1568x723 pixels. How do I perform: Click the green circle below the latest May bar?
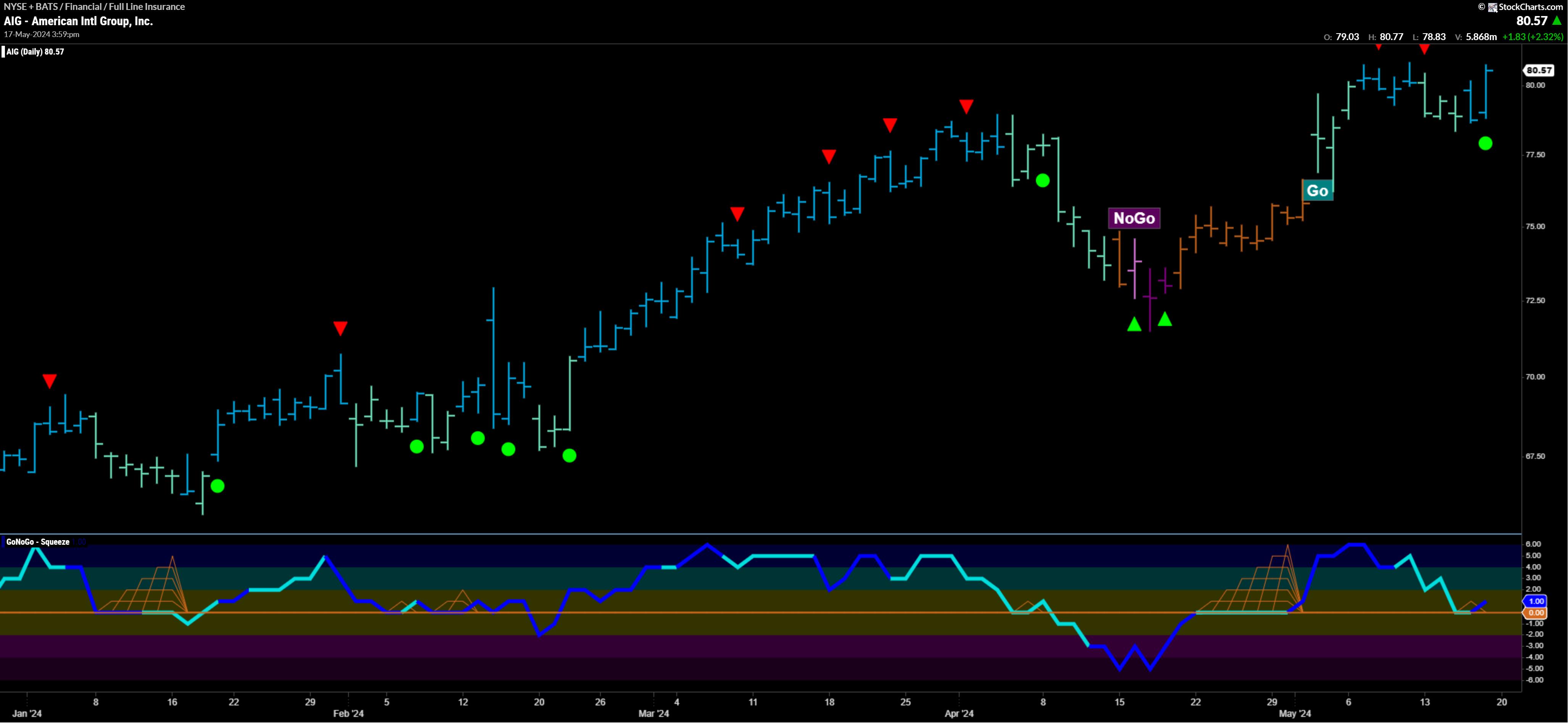pyautogui.click(x=1485, y=144)
